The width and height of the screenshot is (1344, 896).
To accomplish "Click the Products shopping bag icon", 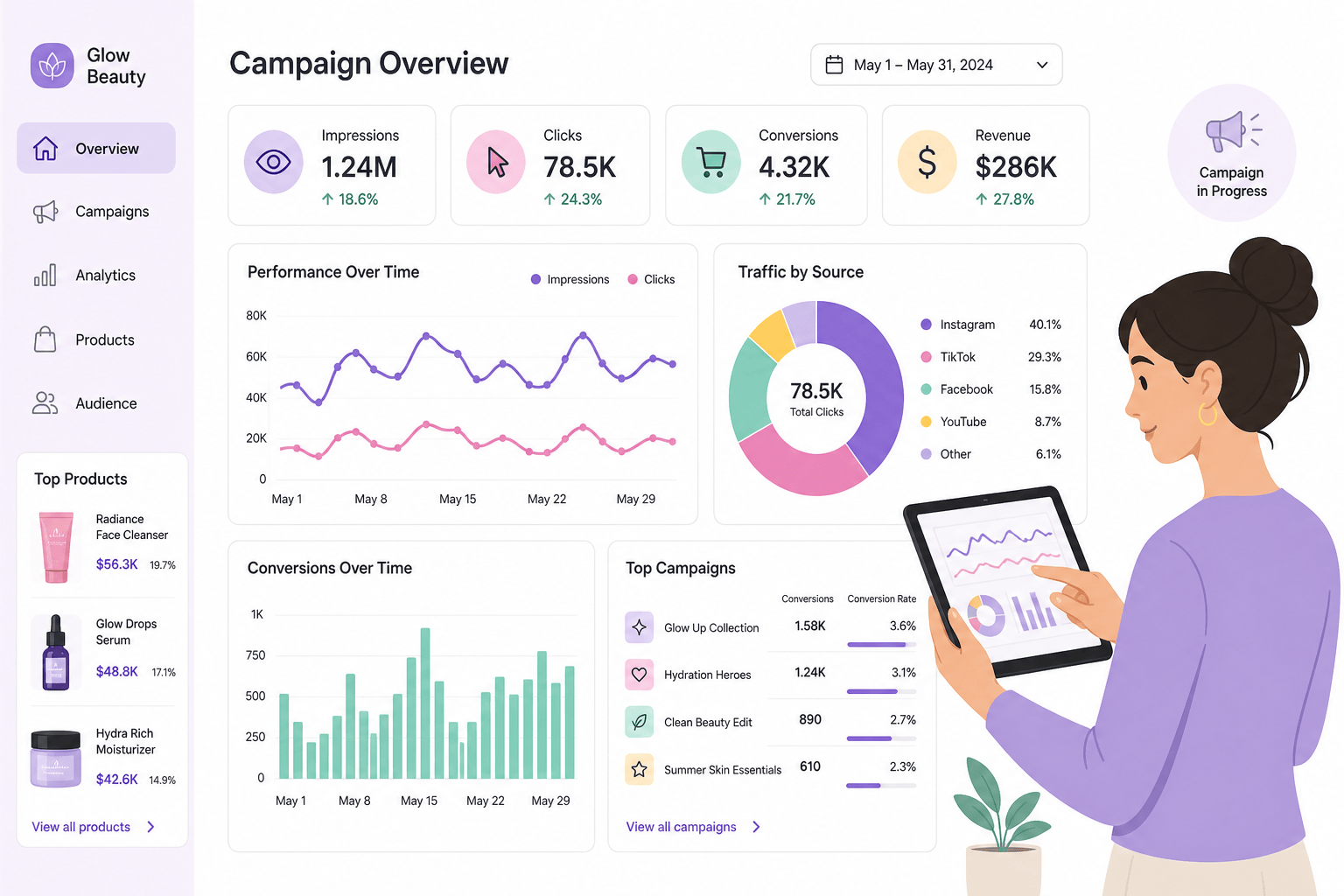I will [45, 339].
